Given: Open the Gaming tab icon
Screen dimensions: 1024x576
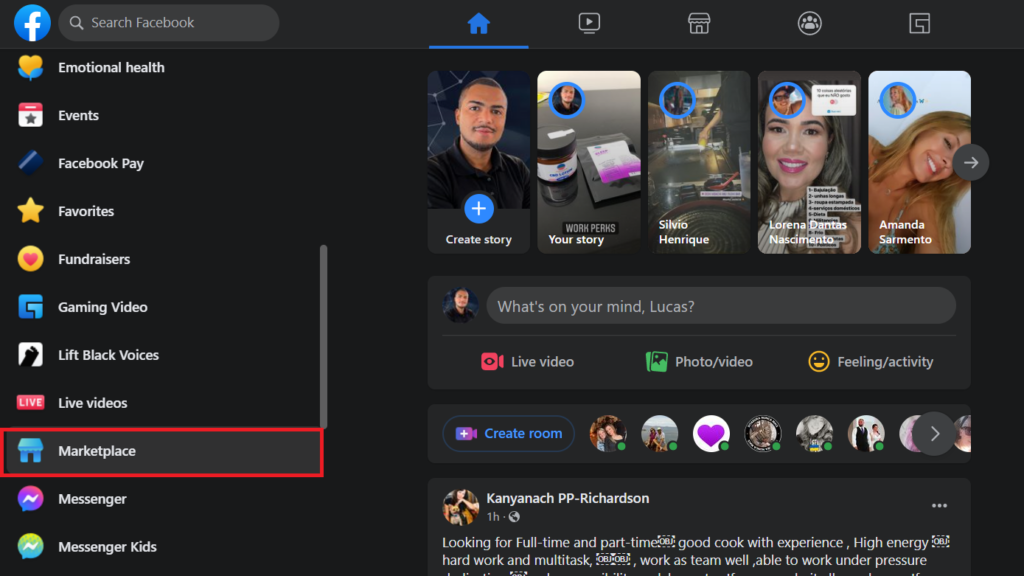Looking at the screenshot, I should coord(920,24).
